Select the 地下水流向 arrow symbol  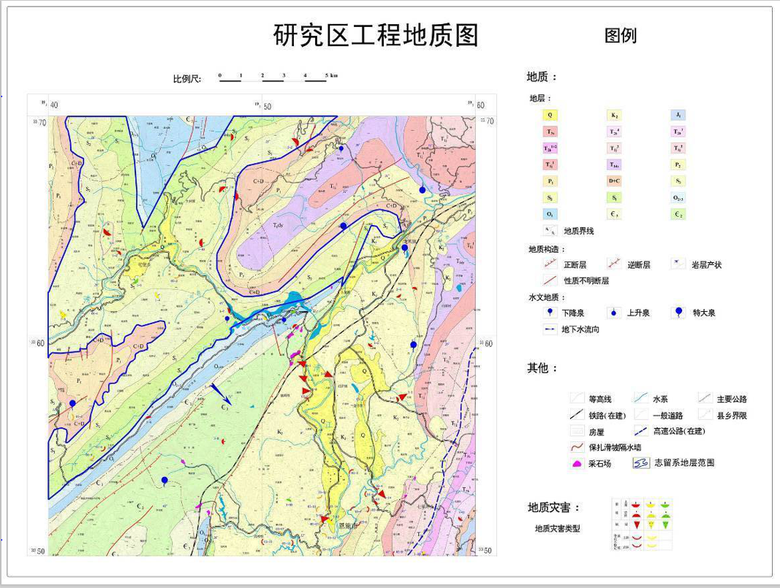550,328
